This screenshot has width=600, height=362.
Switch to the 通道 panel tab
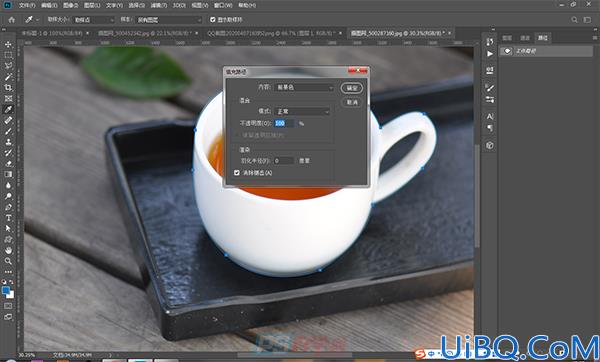coord(525,38)
